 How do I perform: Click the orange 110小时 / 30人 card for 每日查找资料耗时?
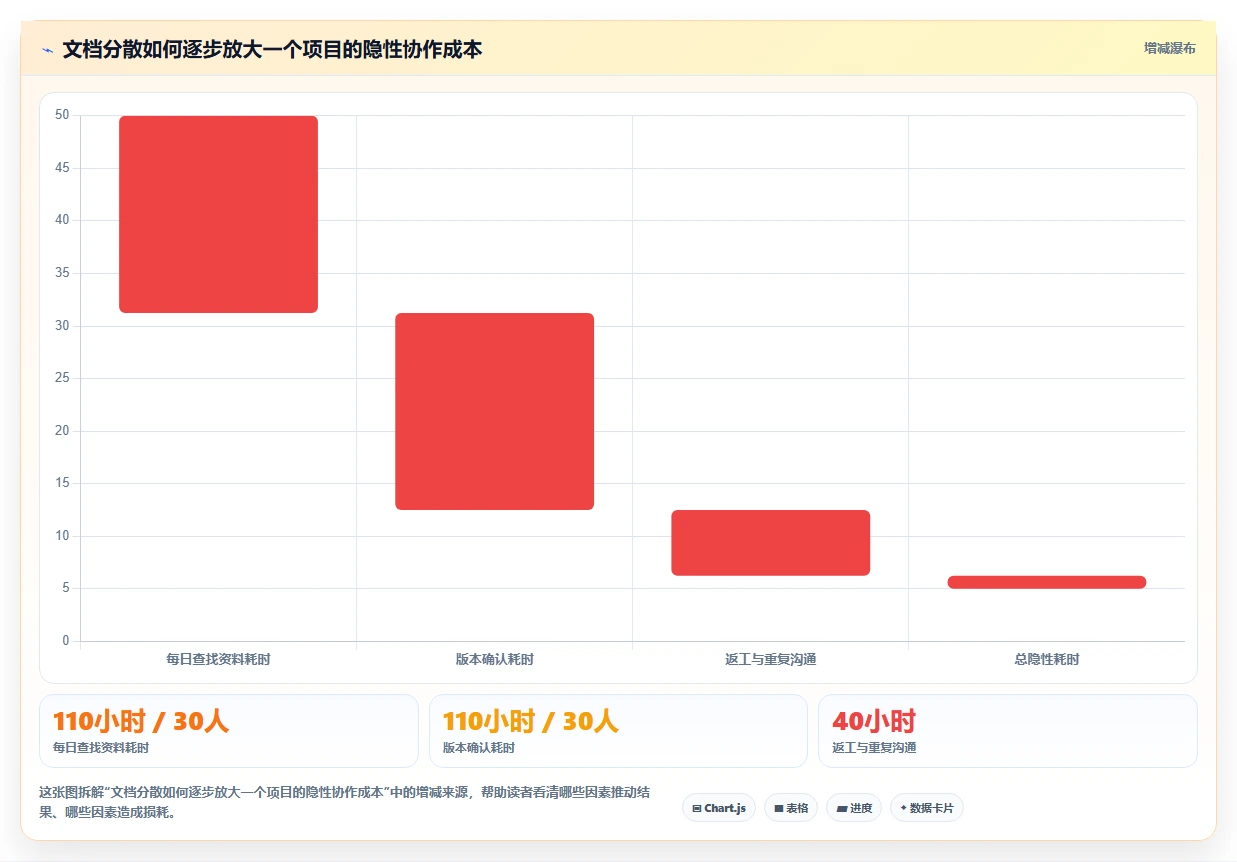pos(228,731)
